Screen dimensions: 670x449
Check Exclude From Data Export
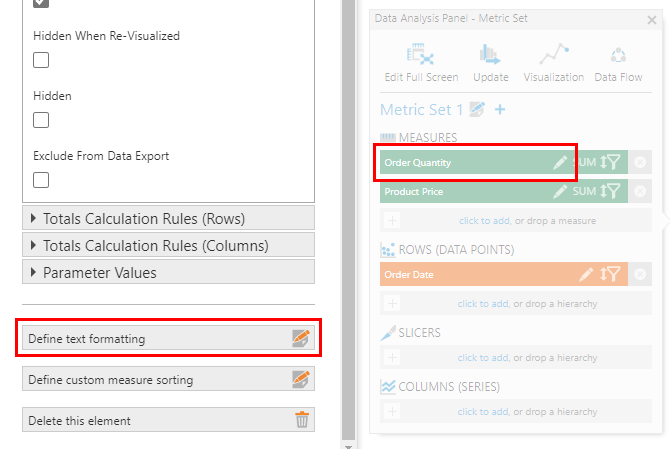[41, 180]
